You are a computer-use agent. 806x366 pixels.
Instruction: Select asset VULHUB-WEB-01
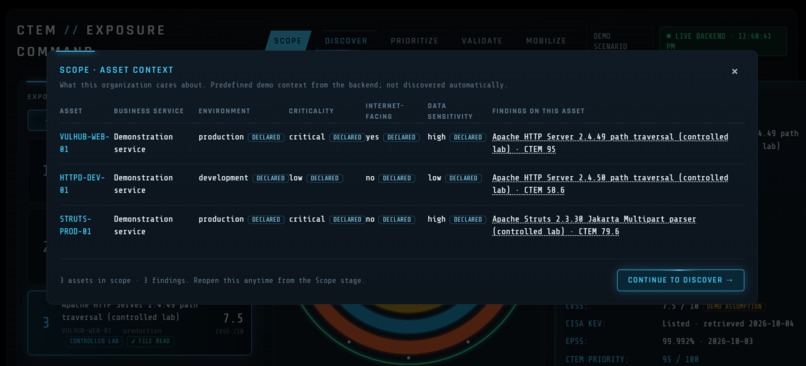coord(84,143)
